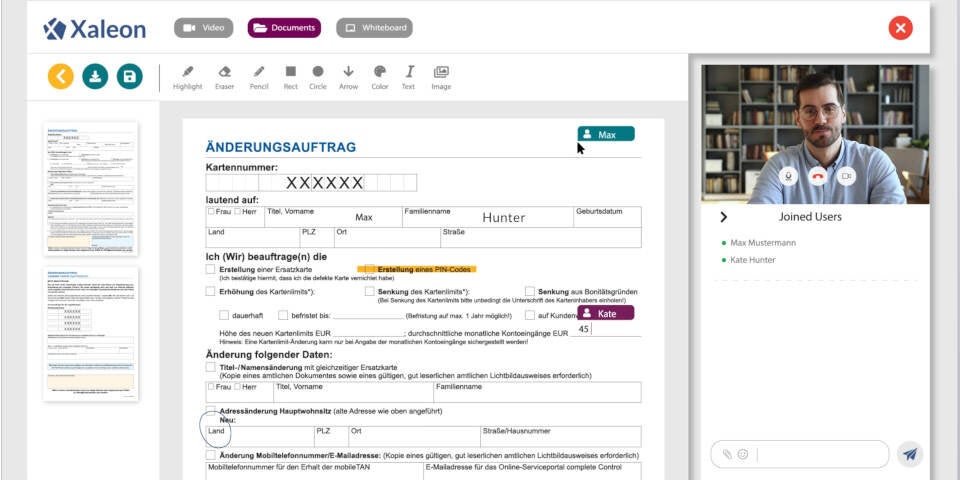This screenshot has height=480, width=960.
Task: Open the second page thumbnail
Action: [91, 334]
